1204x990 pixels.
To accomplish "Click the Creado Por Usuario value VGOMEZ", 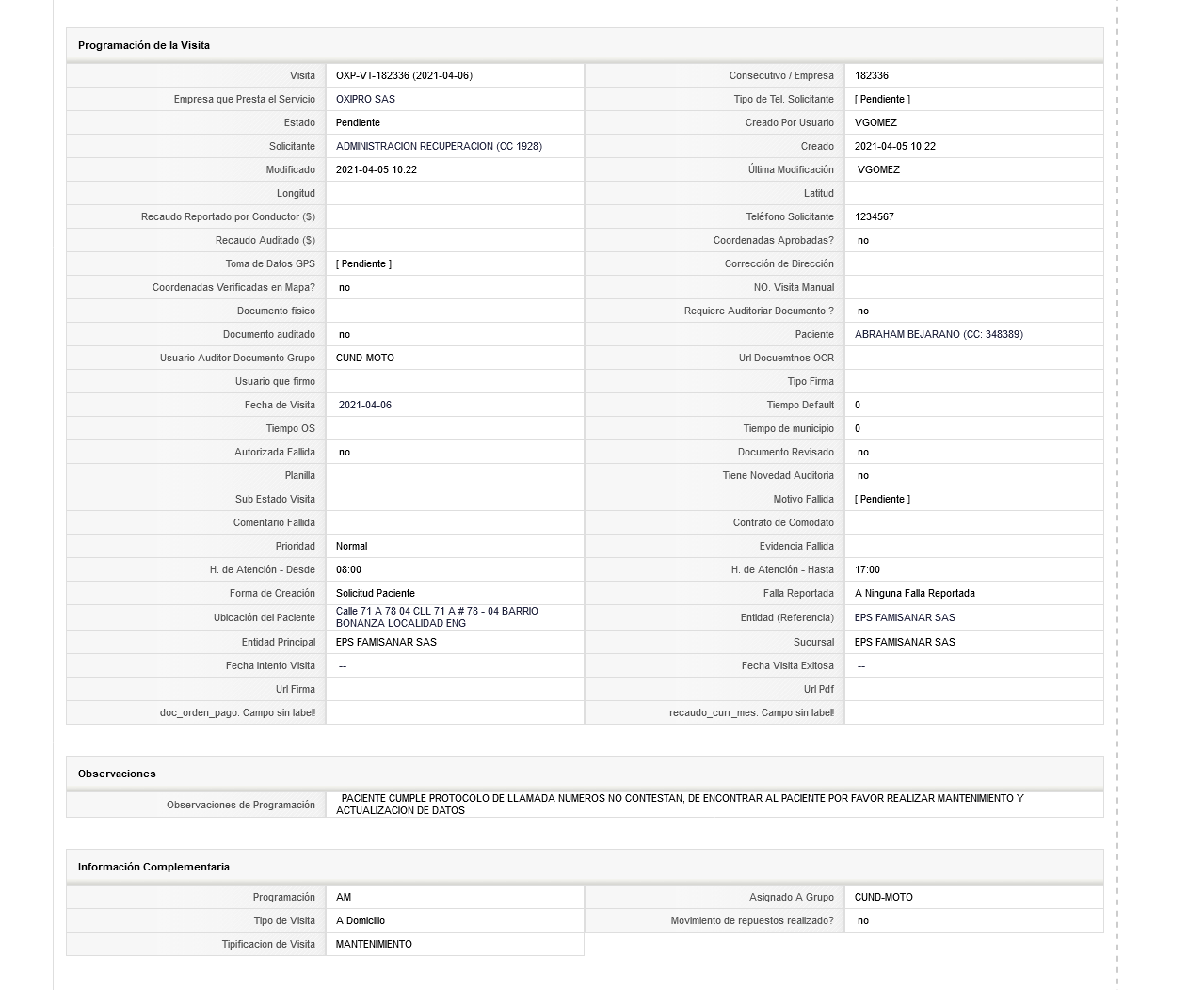I will point(875,122).
